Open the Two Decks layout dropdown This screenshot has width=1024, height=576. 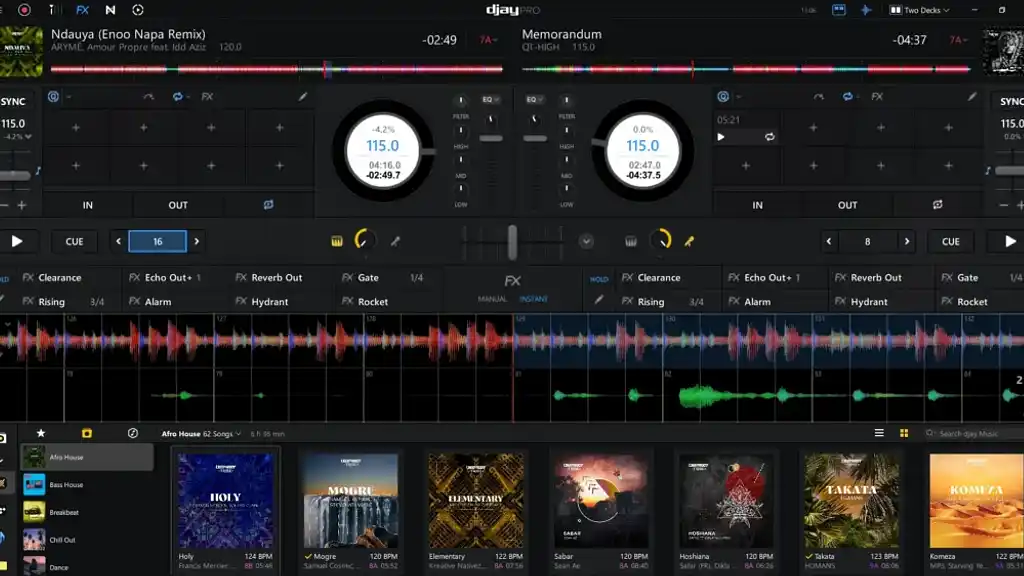(920, 10)
